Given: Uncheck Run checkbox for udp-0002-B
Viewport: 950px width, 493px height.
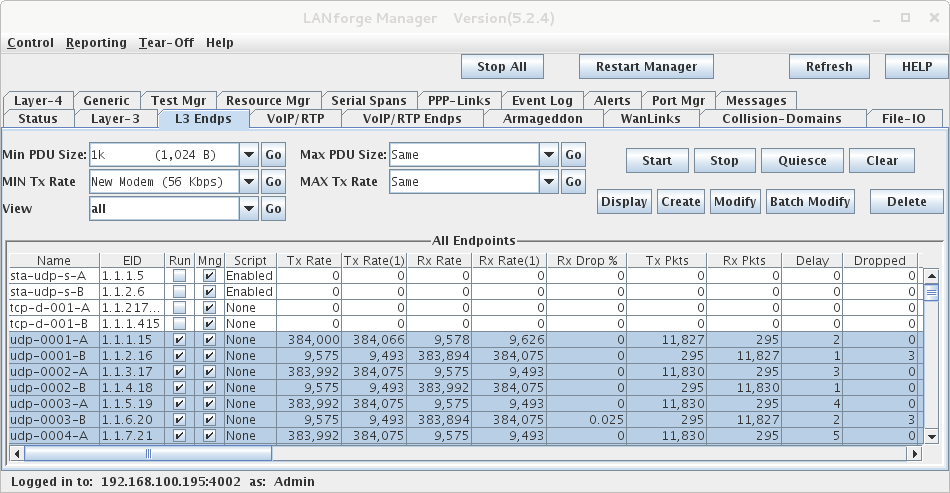Looking at the screenshot, I should pyautogui.click(x=179, y=388).
